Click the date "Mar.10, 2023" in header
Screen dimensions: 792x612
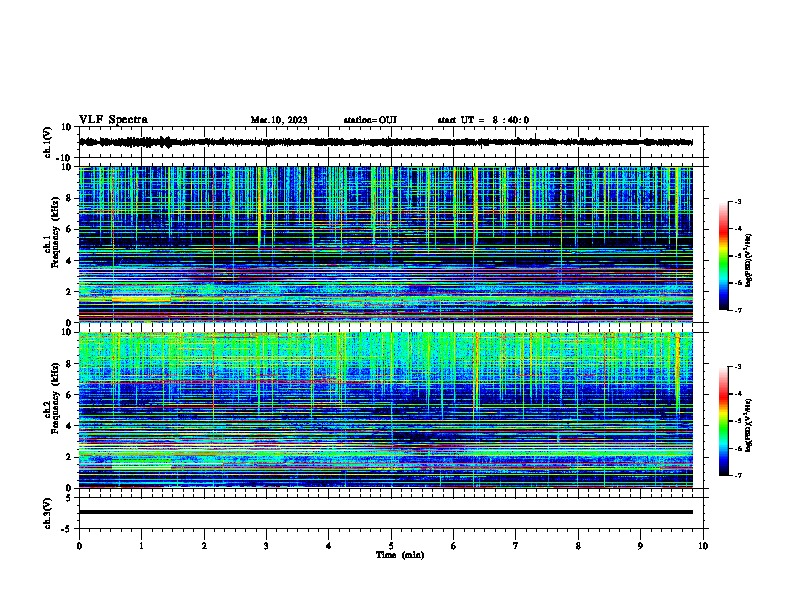click(279, 120)
